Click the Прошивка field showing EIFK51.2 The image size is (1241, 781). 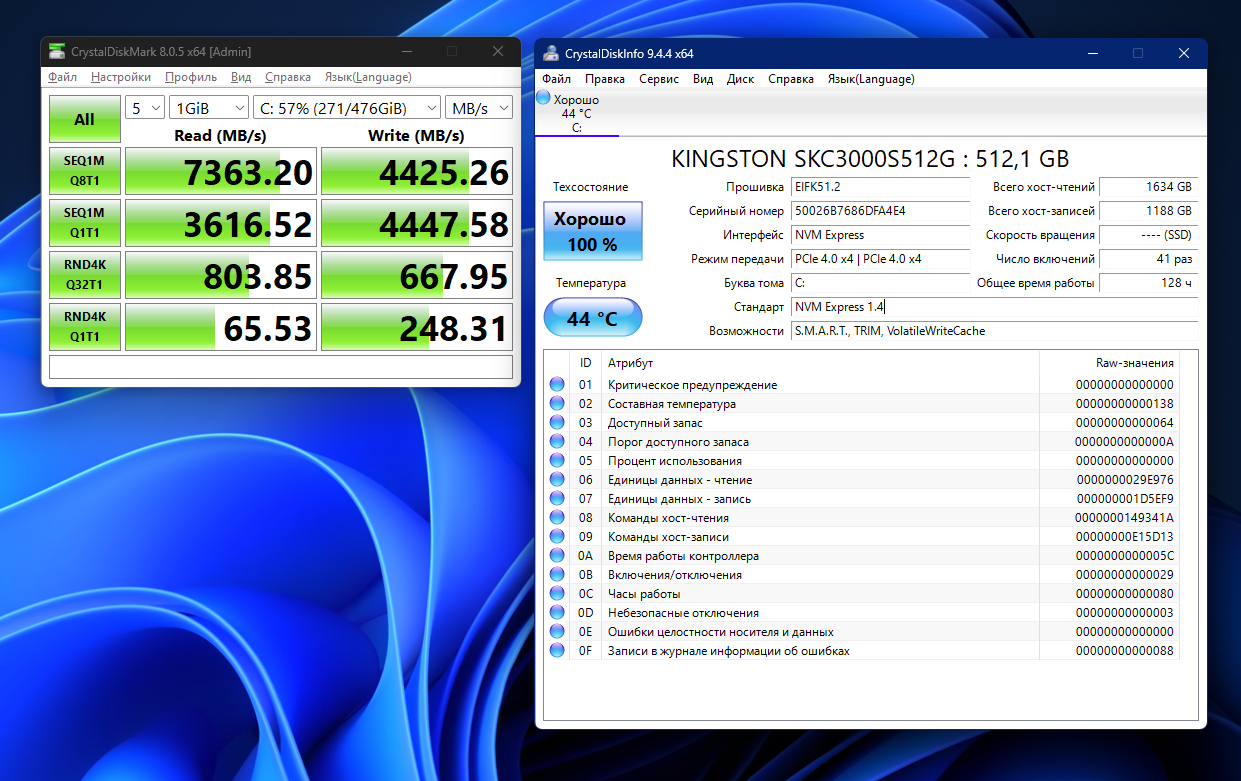pyautogui.click(x=880, y=187)
